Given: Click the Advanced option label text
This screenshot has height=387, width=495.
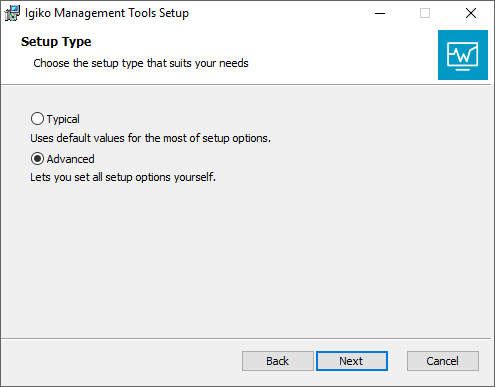Looking at the screenshot, I should coord(70,159).
